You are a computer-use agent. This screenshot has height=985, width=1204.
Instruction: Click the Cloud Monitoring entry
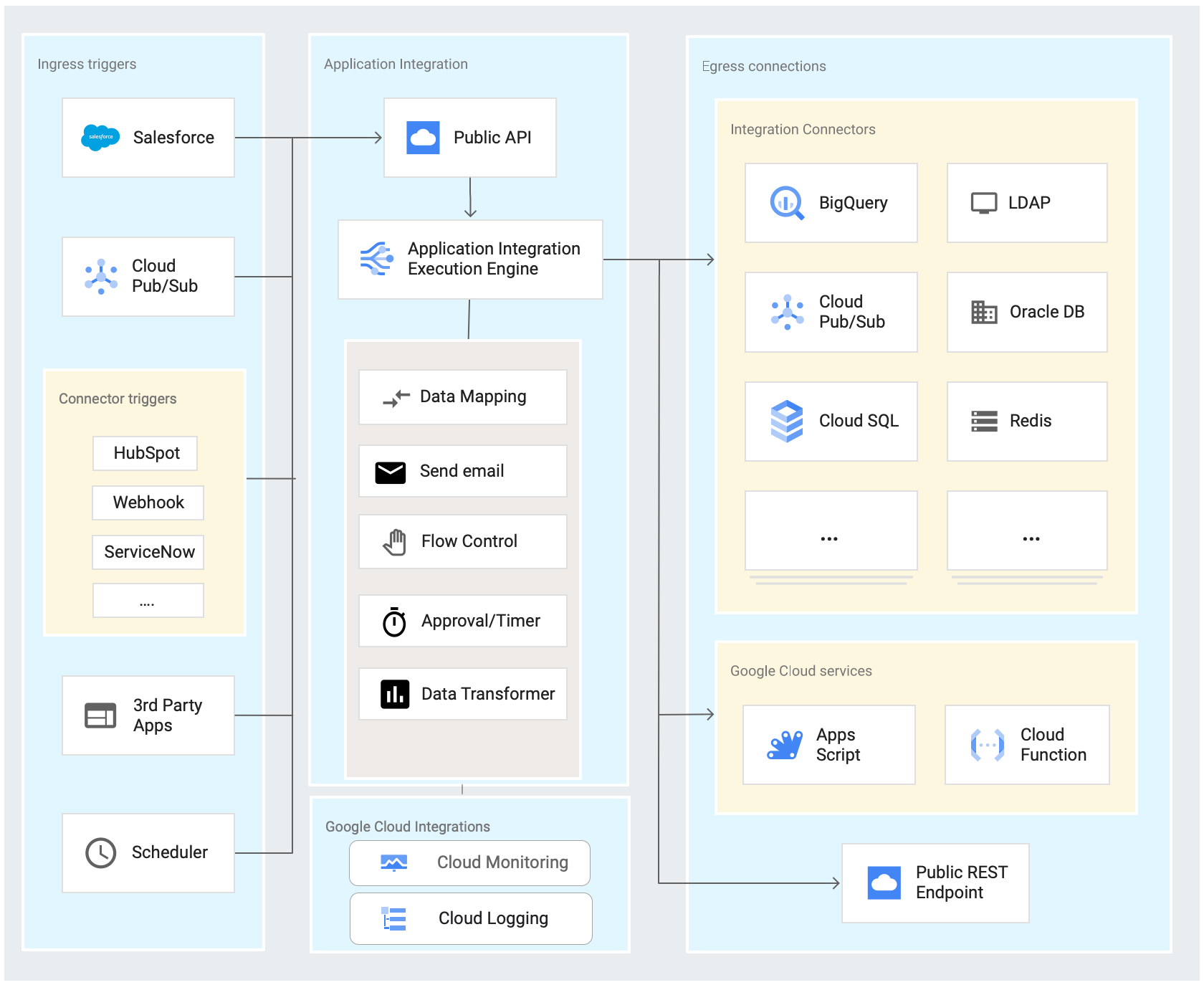point(469,863)
